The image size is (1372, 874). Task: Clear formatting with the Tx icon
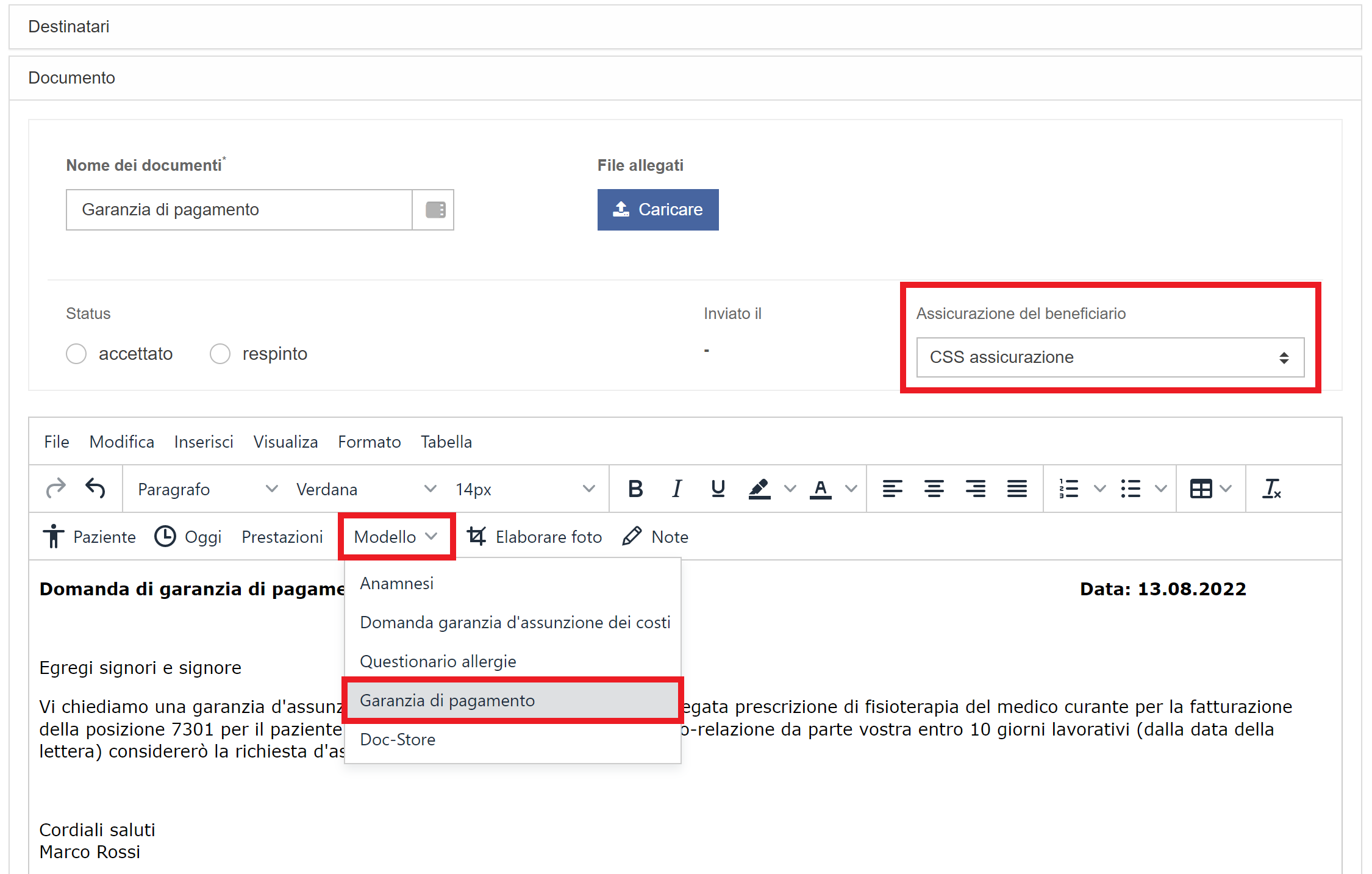pos(1272,488)
